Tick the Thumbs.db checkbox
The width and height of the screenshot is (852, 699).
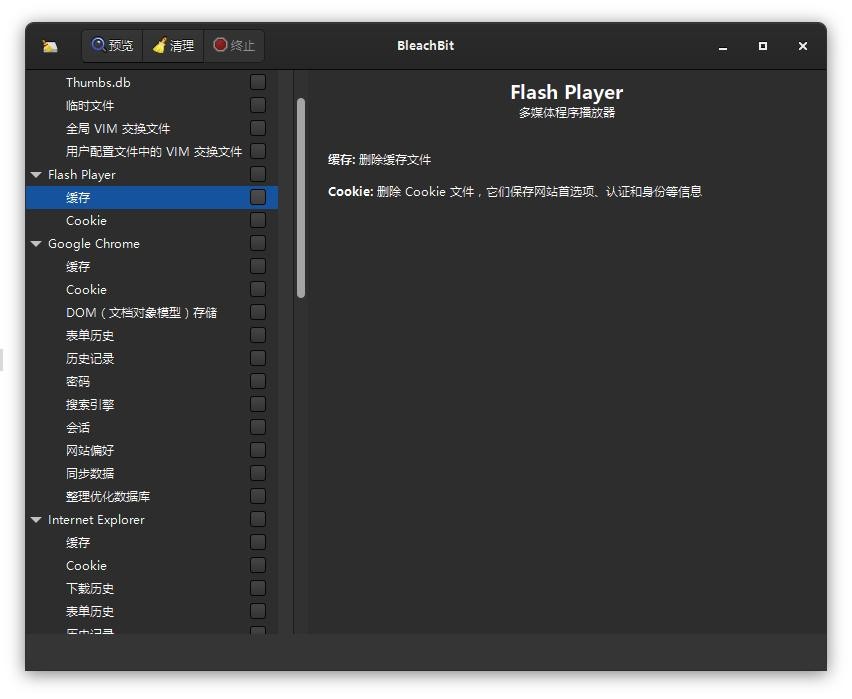click(258, 83)
